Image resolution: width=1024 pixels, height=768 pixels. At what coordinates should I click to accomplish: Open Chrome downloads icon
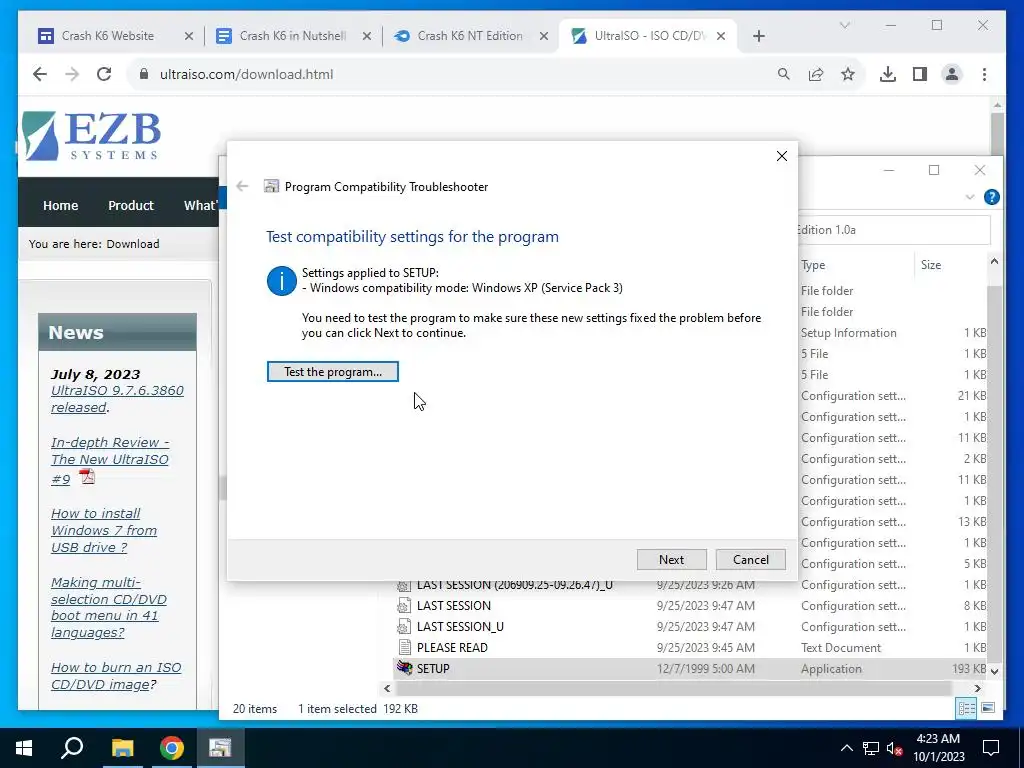[888, 74]
